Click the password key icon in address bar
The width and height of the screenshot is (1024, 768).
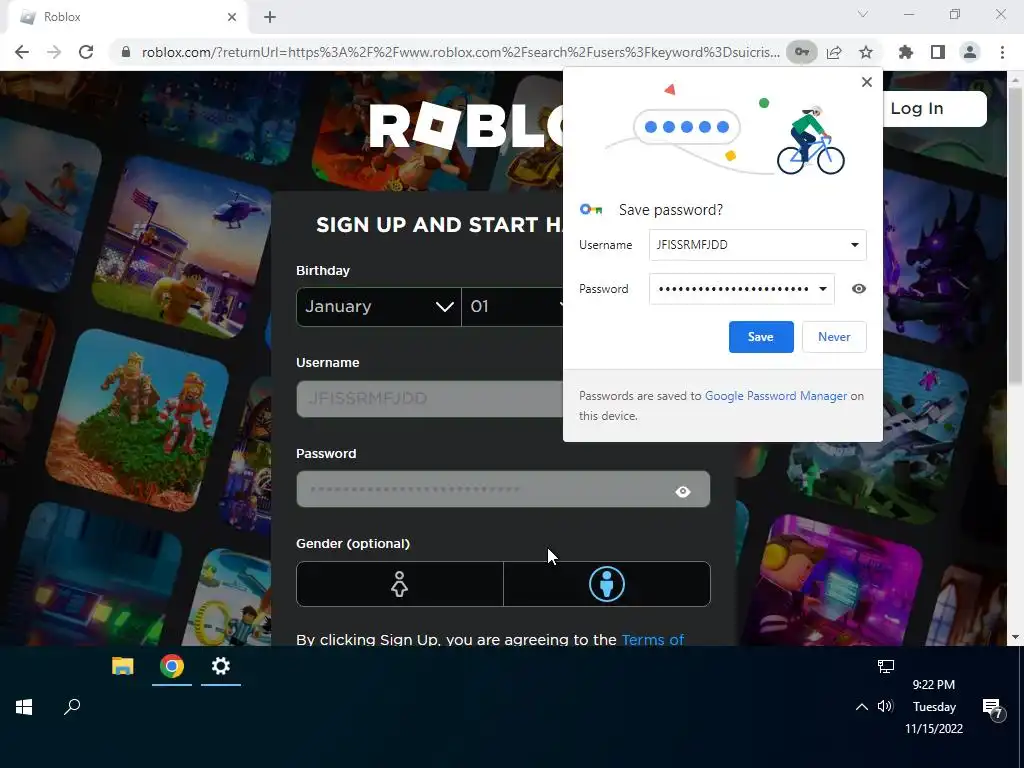[x=801, y=52]
